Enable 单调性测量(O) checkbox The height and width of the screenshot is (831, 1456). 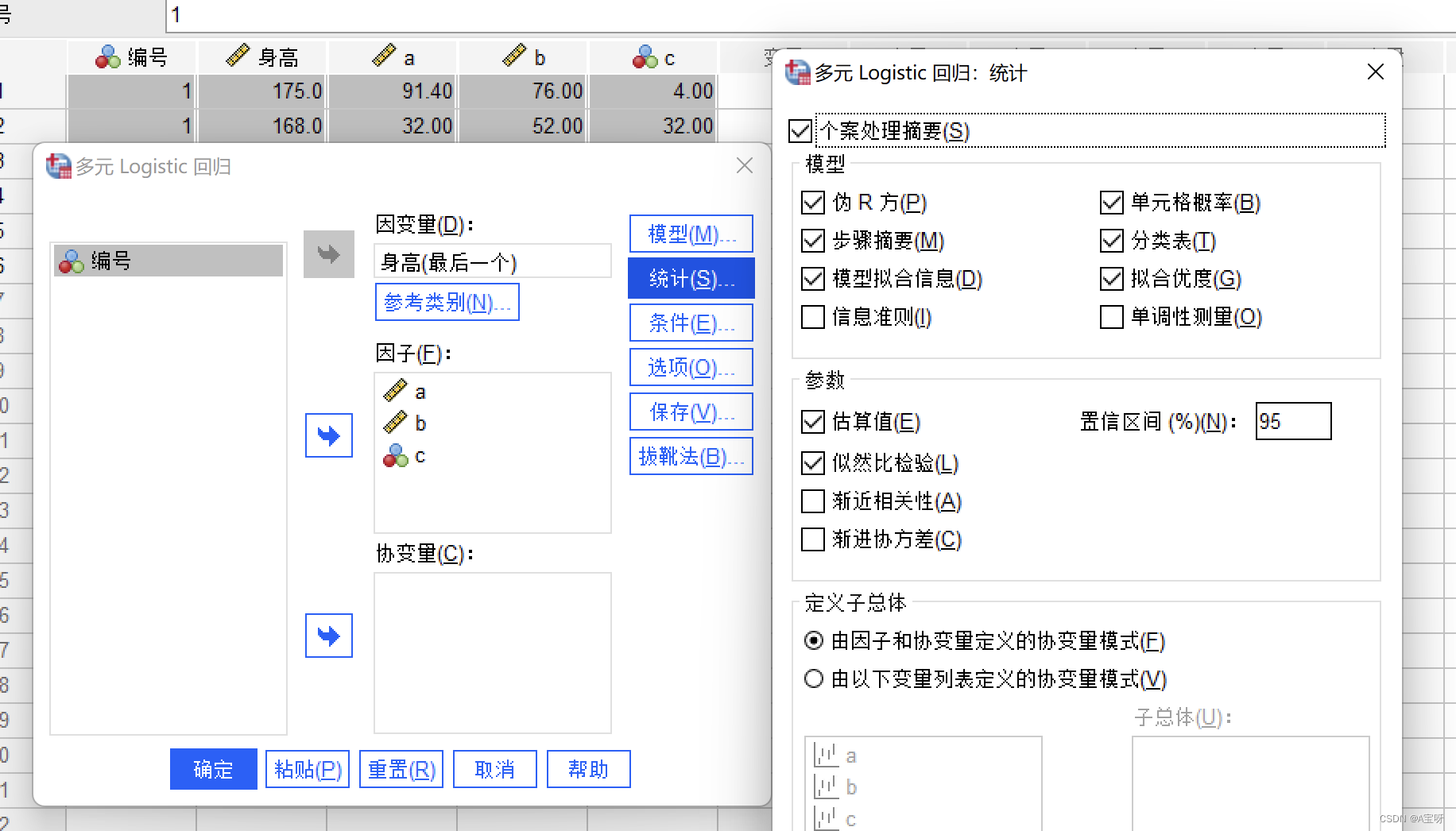point(1112,317)
